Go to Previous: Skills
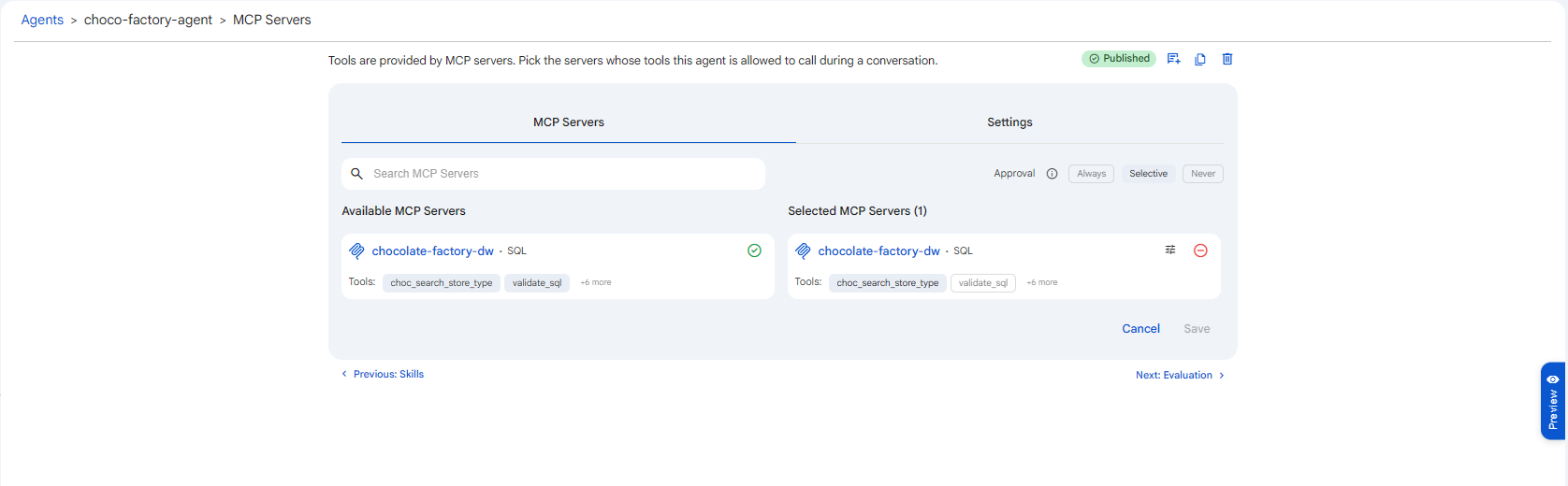Viewport: 1568px width, 486px height. [383, 374]
